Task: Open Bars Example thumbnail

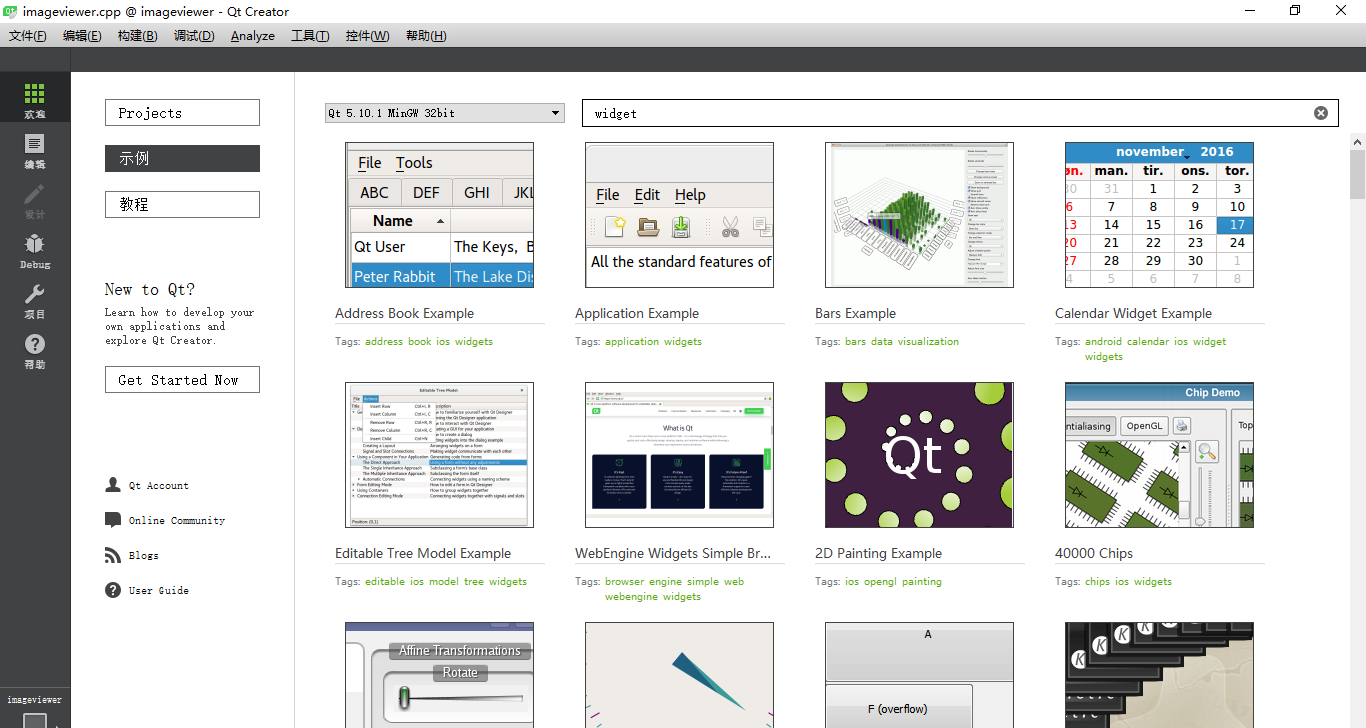Action: tap(919, 215)
